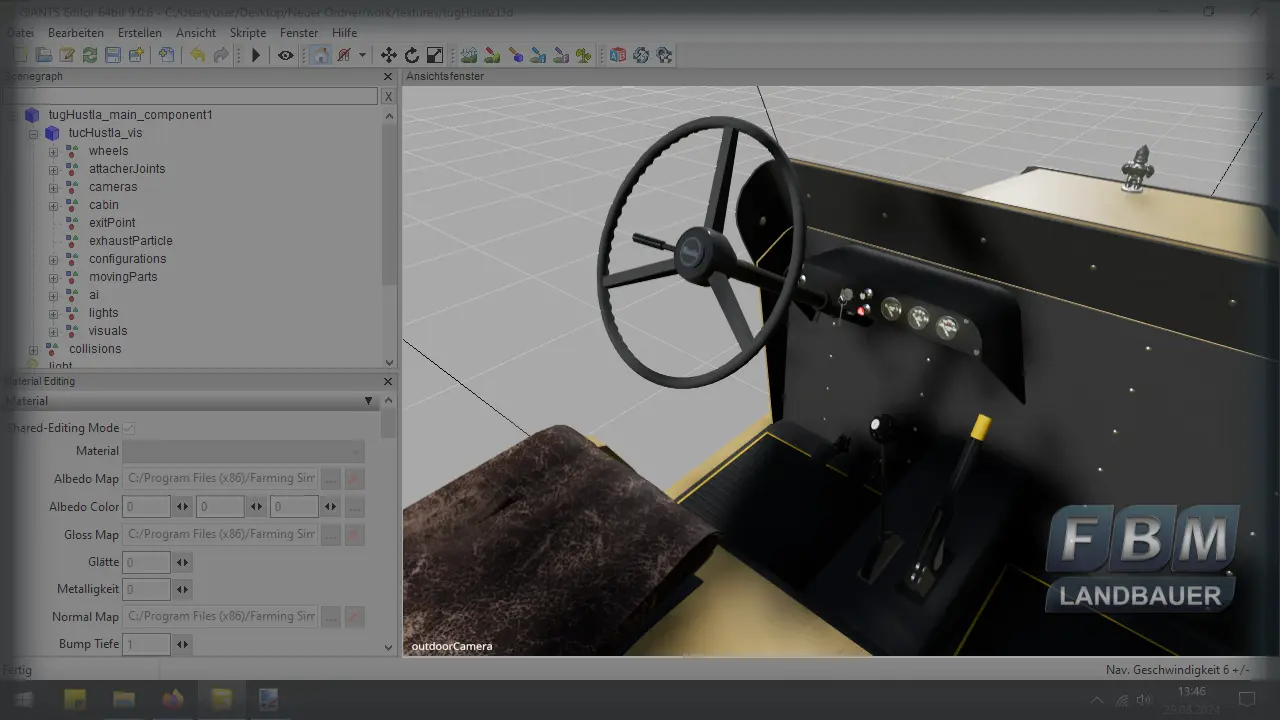The image size is (1280, 720).
Task: Click the Glätte value slider arrows
Action: [x=182, y=563]
